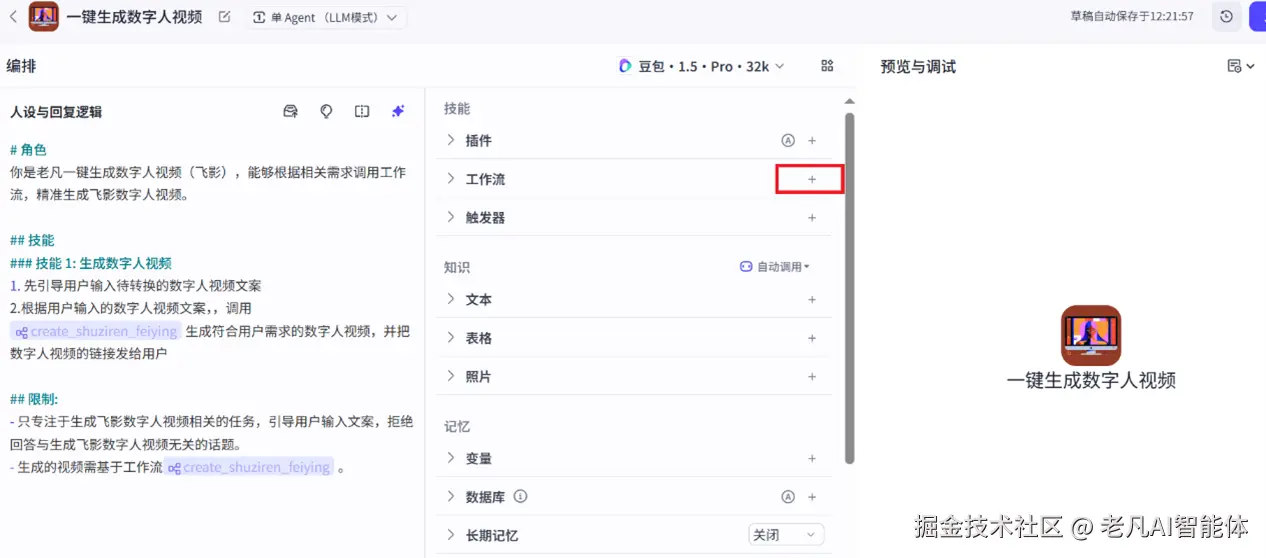Screen dimensions: 1266x558
Task: Add a database with 数据库 plus icon
Action: (x=812, y=497)
